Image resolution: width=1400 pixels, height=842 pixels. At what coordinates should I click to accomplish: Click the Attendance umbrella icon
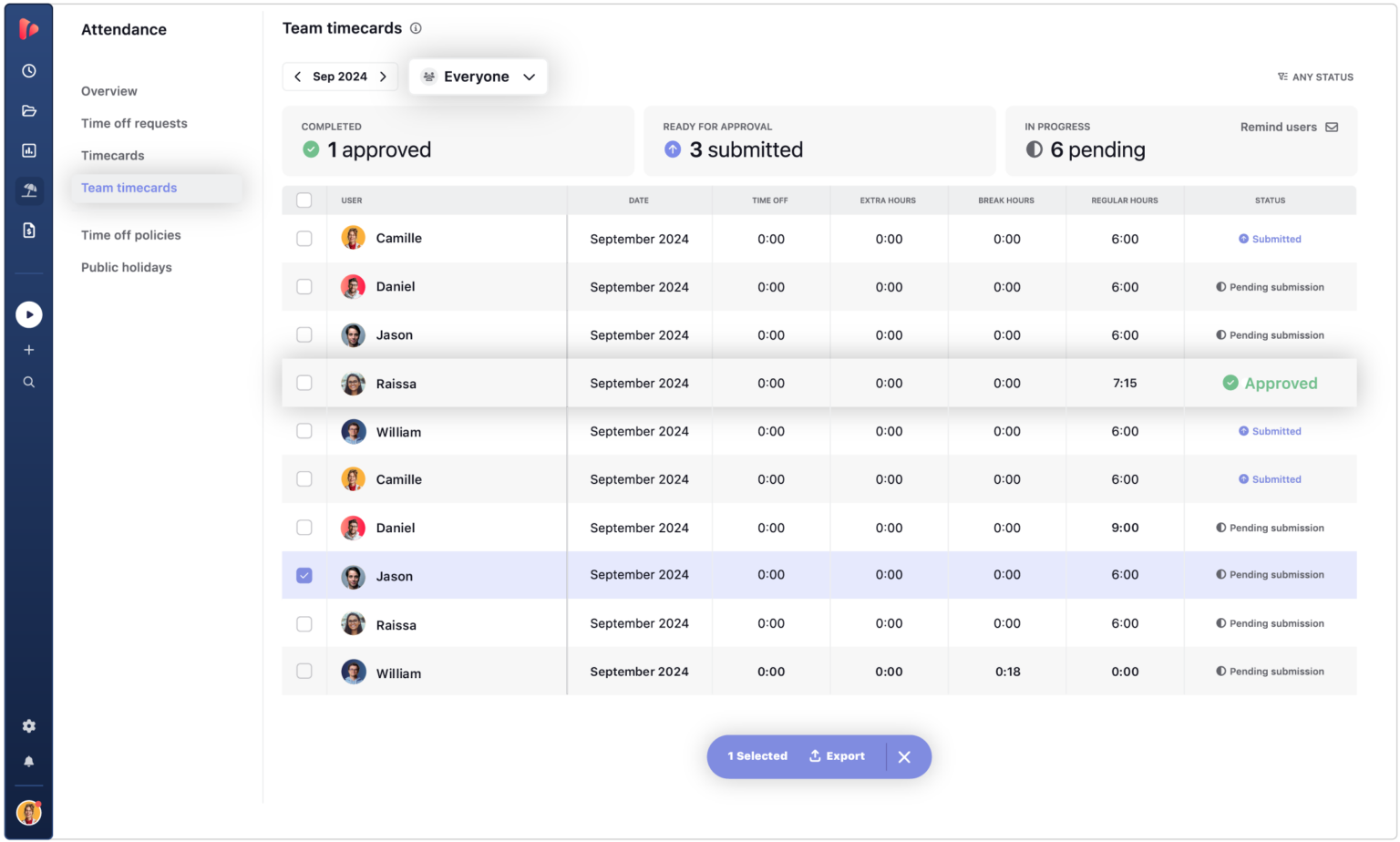click(28, 190)
